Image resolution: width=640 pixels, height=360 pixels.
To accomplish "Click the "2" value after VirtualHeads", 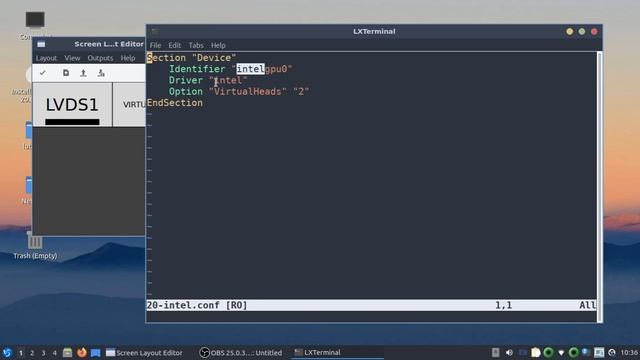I will tap(301, 91).
